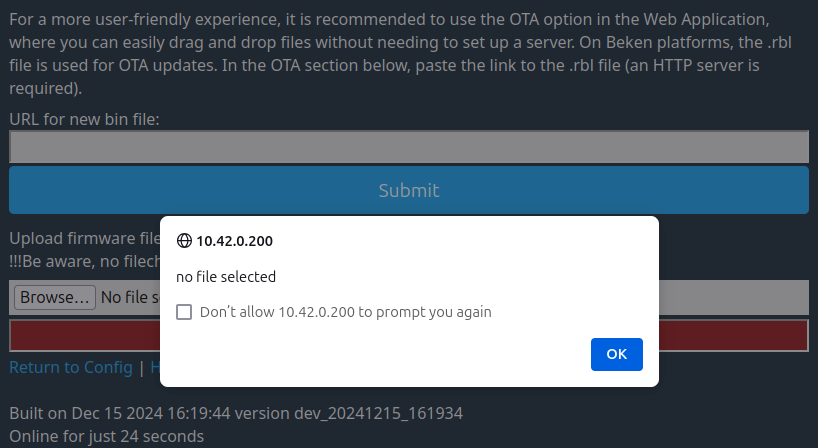This screenshot has width=818, height=448.
Task: Click the "No file s" file status text
Action: coord(130,297)
